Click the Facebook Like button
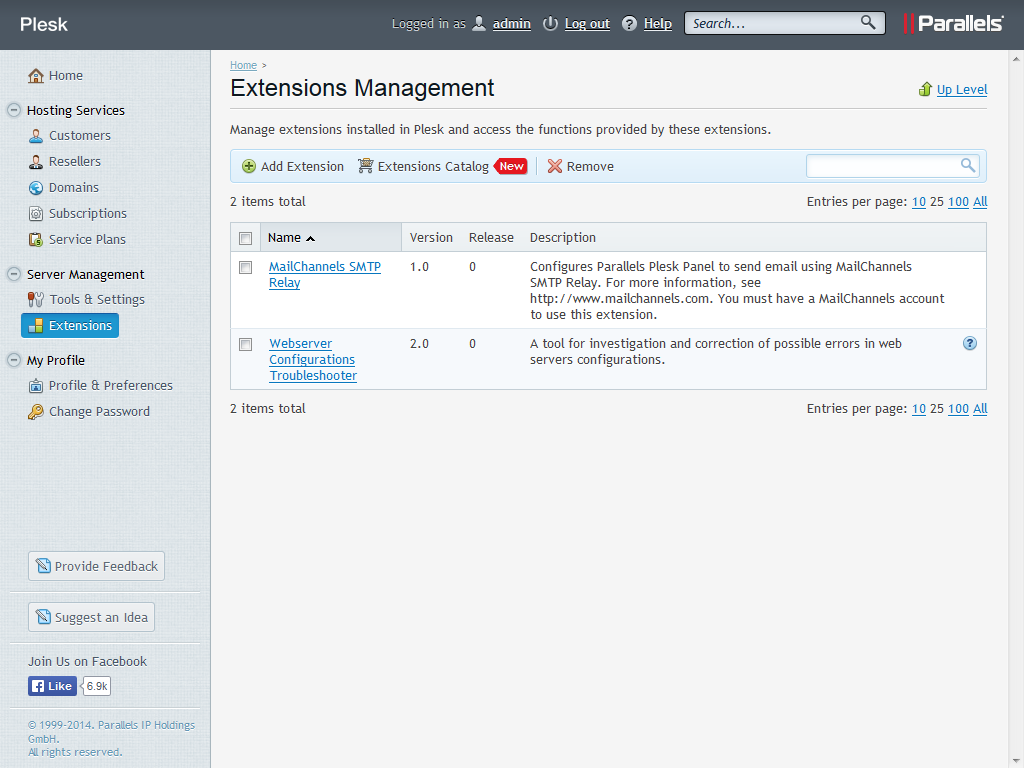Screen dimensions: 1024x768 point(52,686)
